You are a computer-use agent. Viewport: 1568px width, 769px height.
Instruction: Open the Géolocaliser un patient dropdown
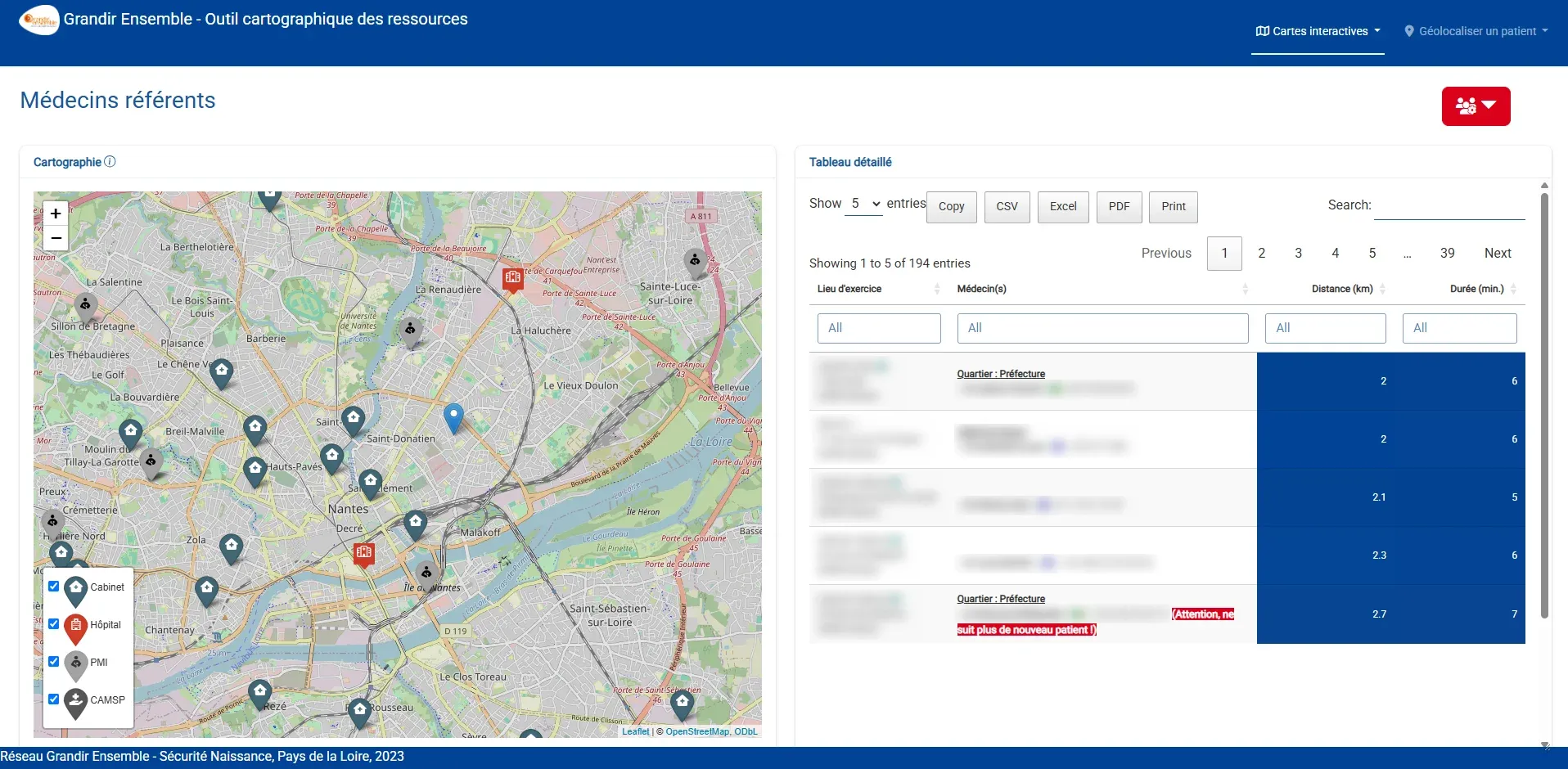(1476, 31)
